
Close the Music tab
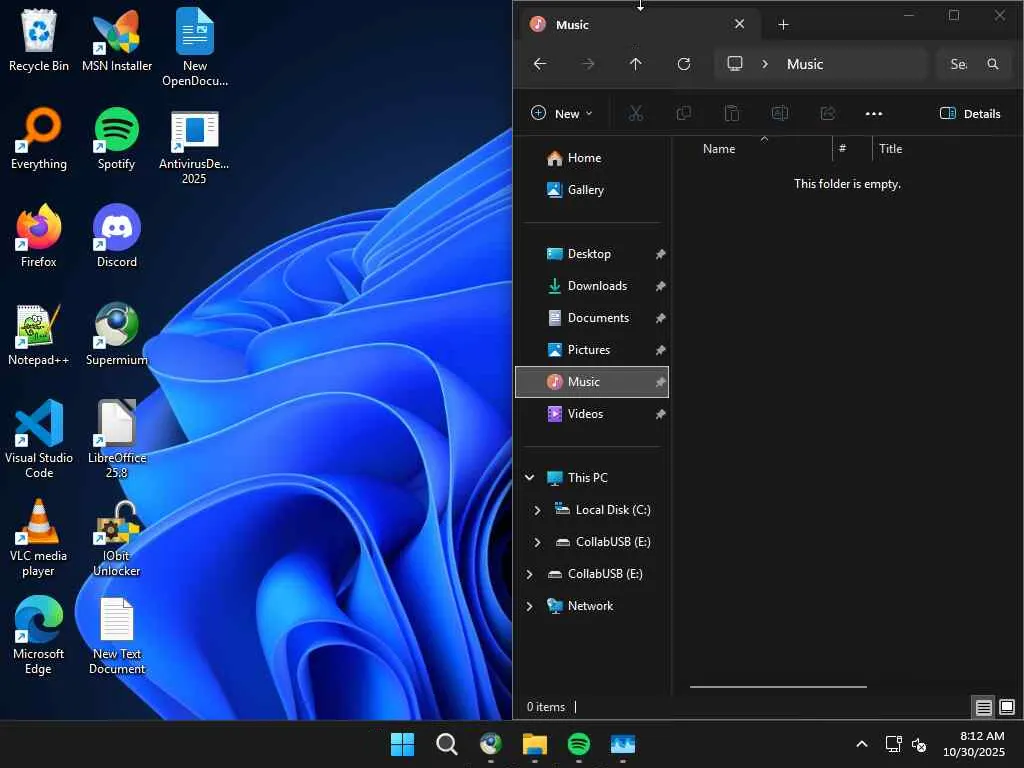[739, 24]
